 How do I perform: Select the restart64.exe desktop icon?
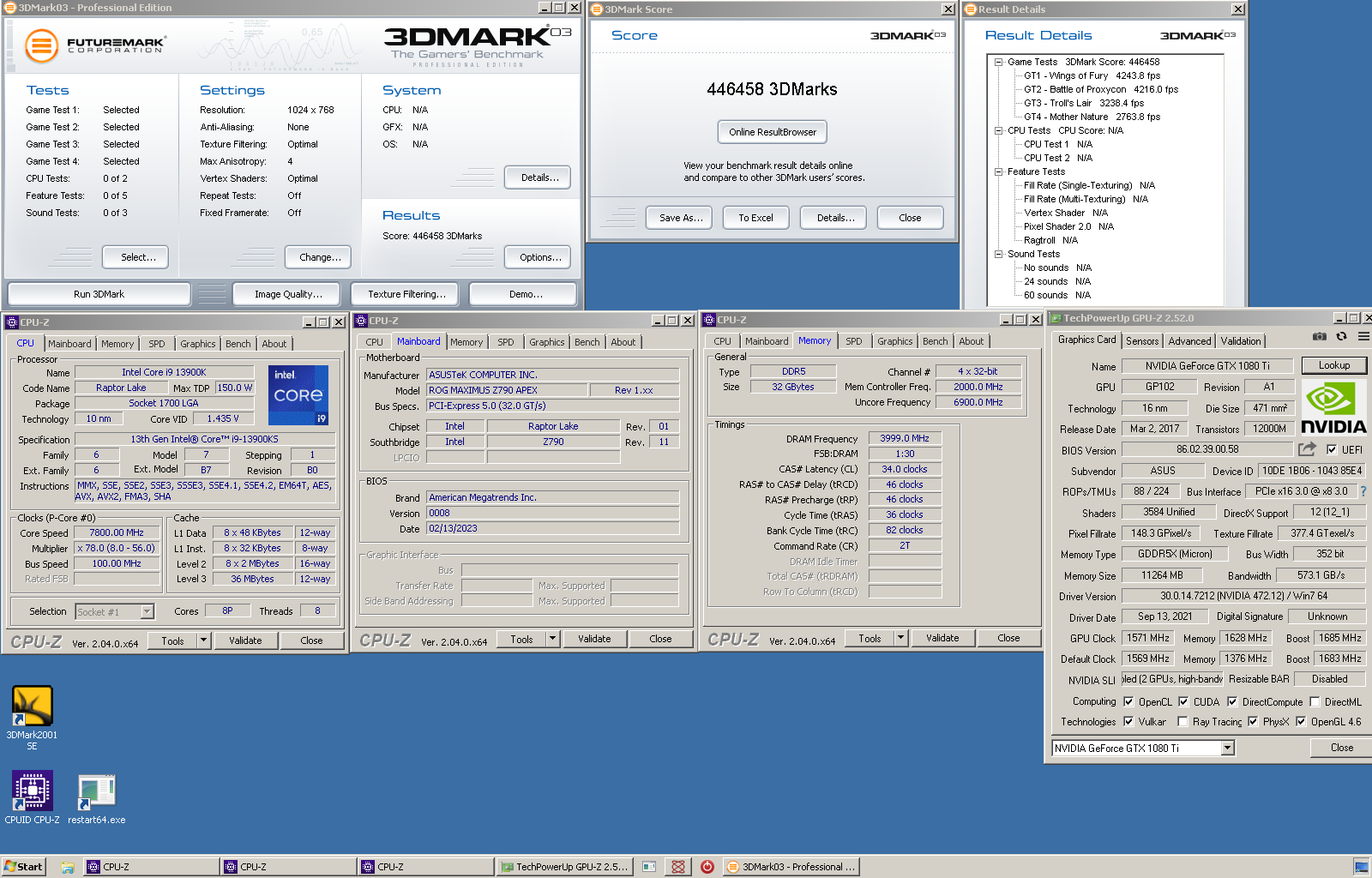97,797
